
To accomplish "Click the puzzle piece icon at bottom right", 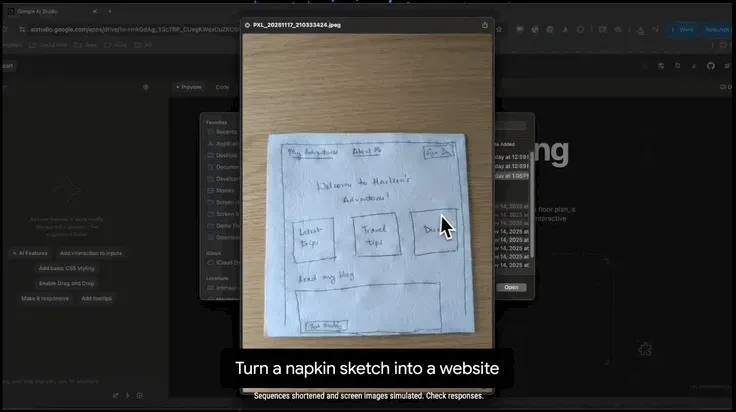I will click(x=644, y=349).
